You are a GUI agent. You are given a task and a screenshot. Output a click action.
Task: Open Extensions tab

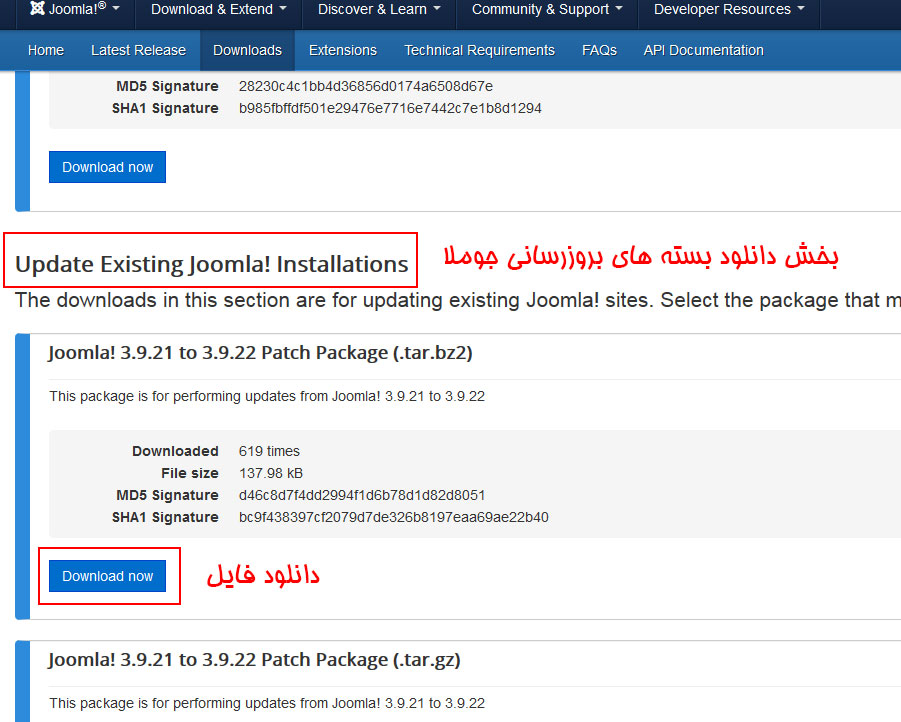[x=343, y=51]
